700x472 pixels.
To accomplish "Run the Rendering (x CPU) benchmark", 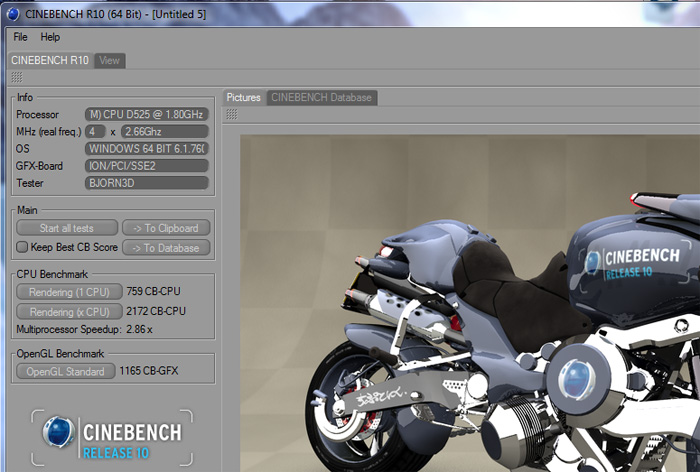I will [69, 311].
